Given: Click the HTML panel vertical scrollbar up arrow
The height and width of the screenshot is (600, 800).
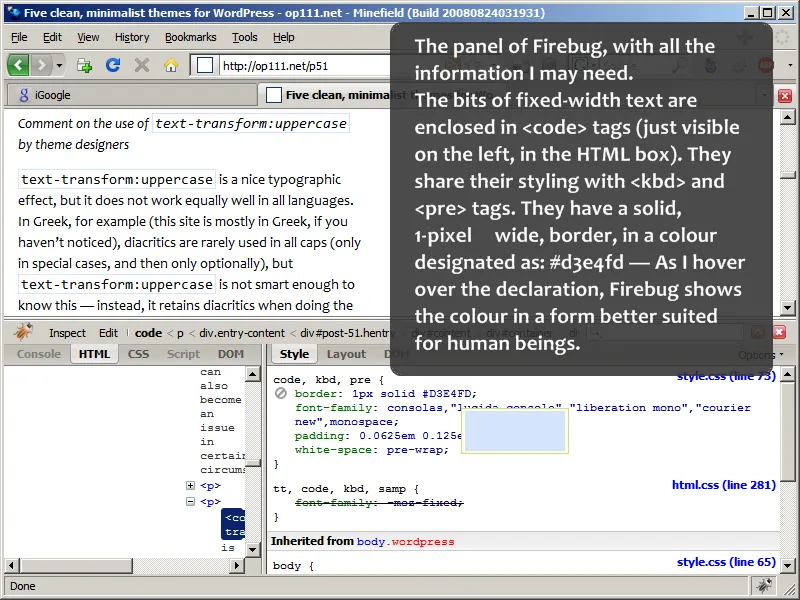Looking at the screenshot, I should pos(253,374).
